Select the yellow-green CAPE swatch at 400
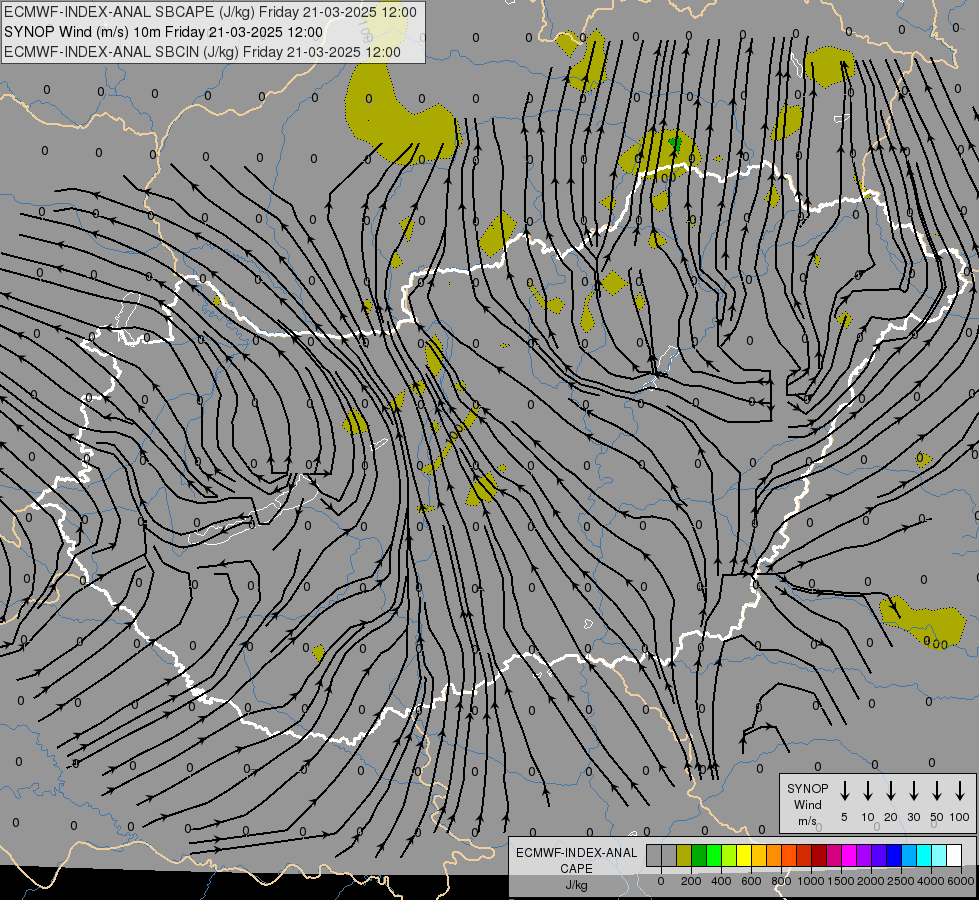Screen dimensions: 979x900 pos(729,855)
